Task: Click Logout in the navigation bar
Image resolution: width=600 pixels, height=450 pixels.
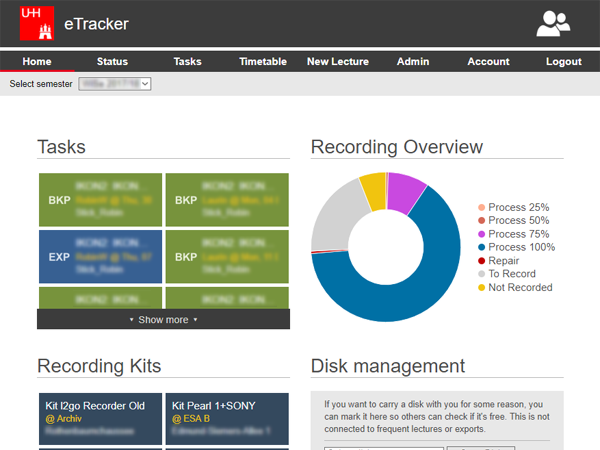Action: click(563, 61)
